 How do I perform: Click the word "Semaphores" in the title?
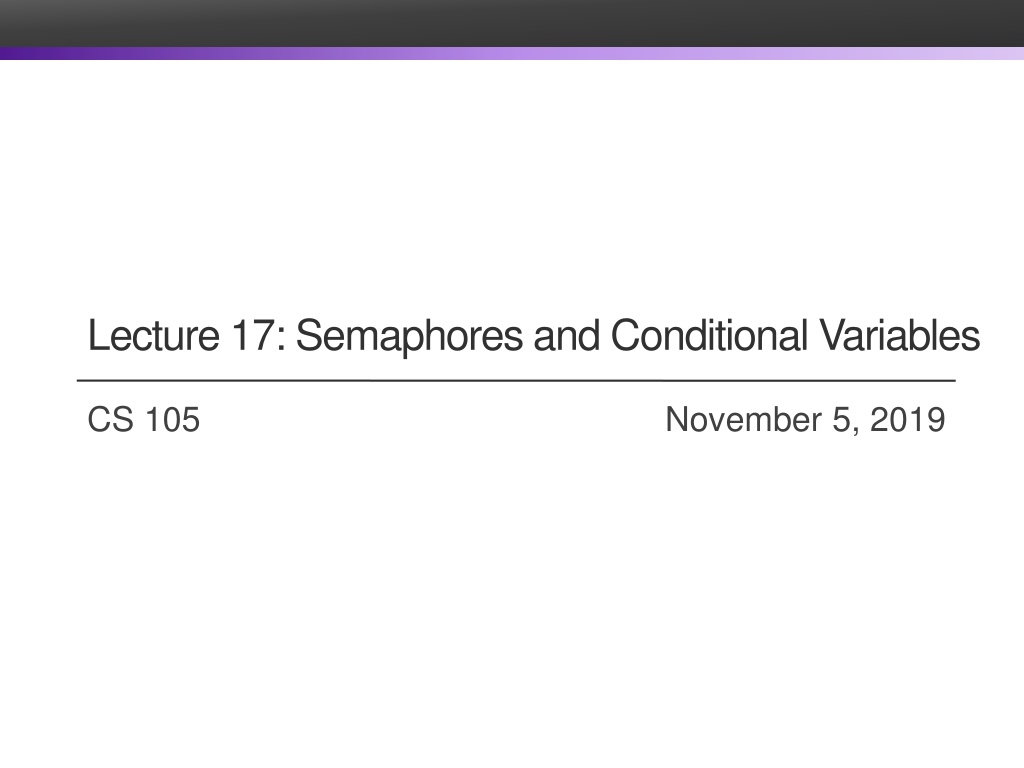click(x=411, y=336)
